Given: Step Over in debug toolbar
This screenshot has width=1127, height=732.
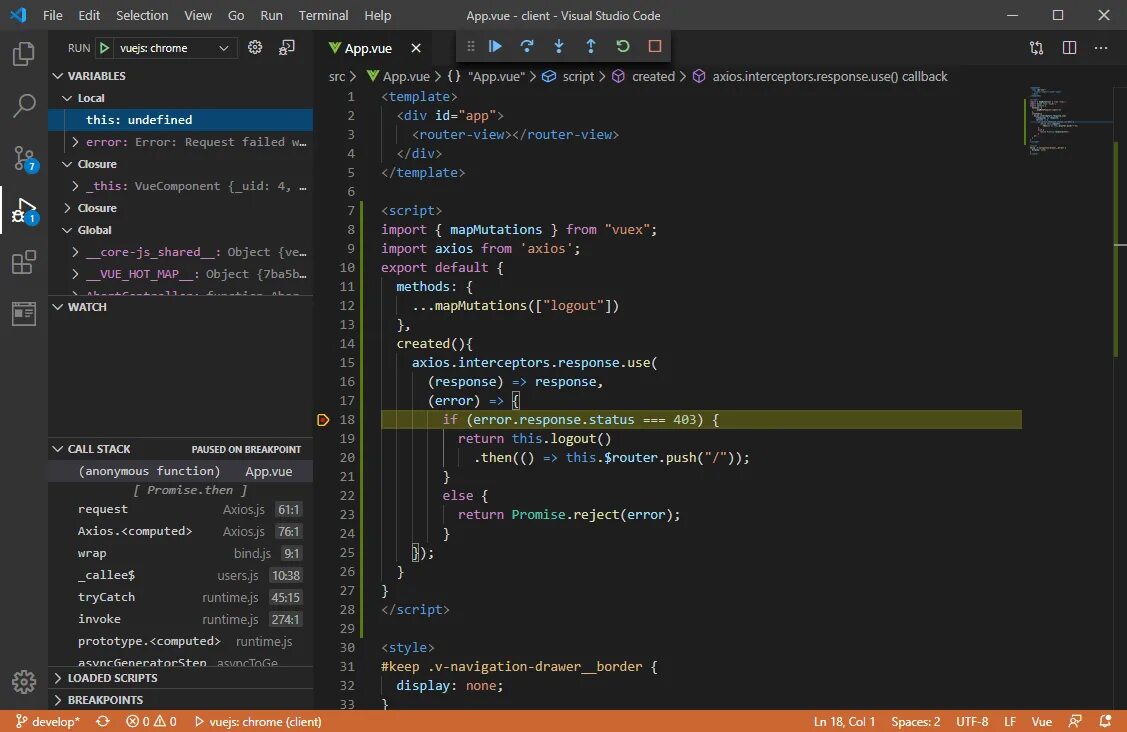Looking at the screenshot, I should click(x=527, y=46).
